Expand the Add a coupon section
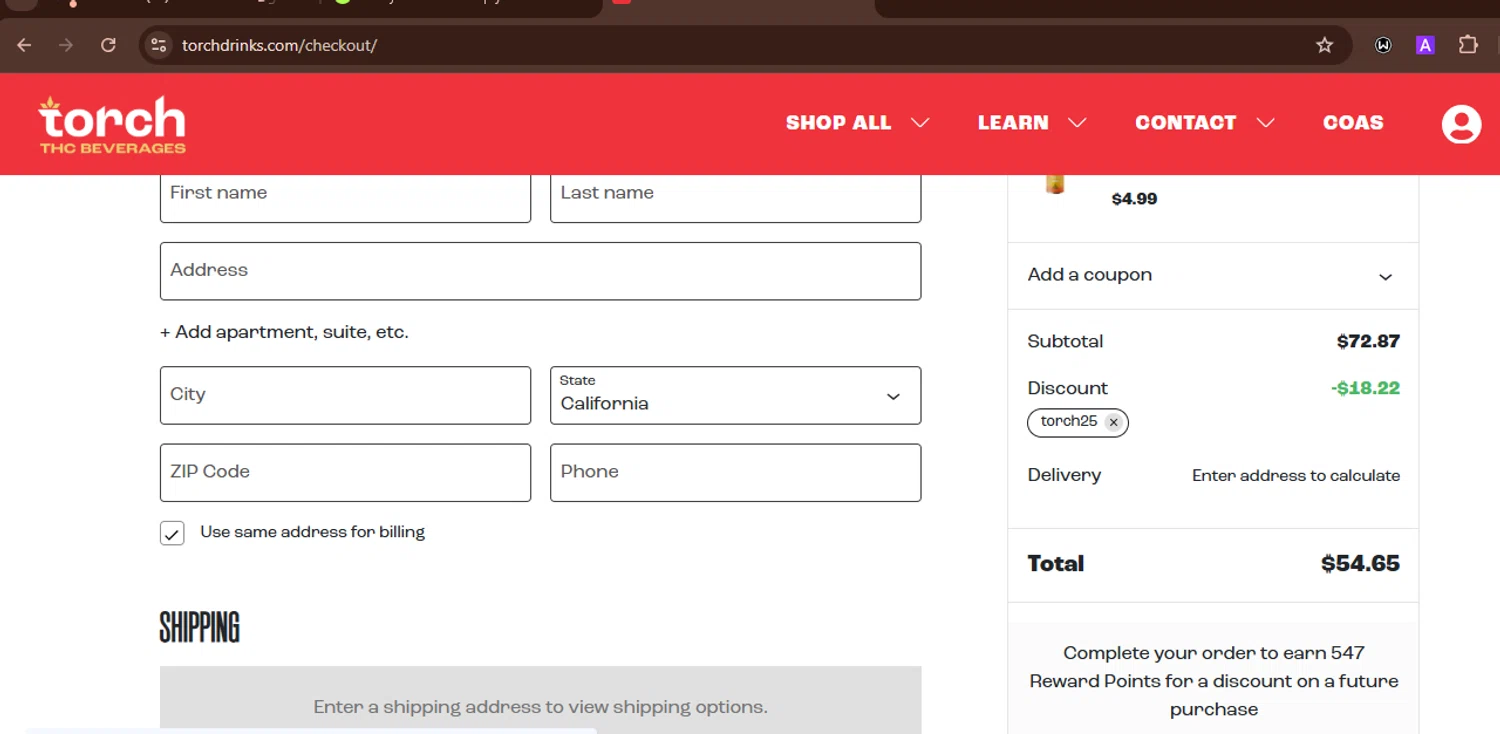1500x734 pixels. (x=1213, y=276)
